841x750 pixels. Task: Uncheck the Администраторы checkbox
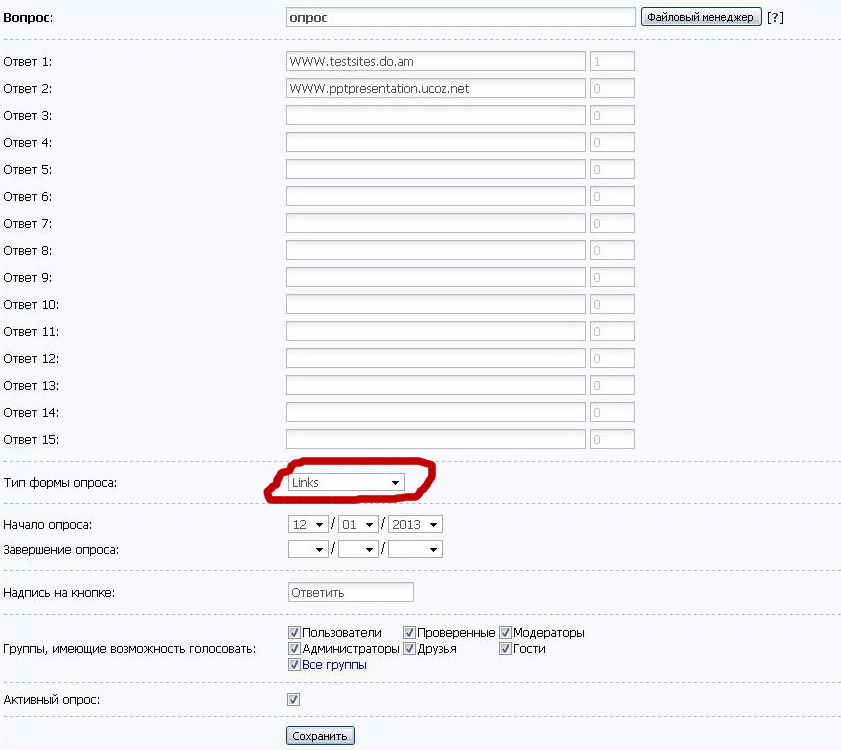[x=294, y=649]
